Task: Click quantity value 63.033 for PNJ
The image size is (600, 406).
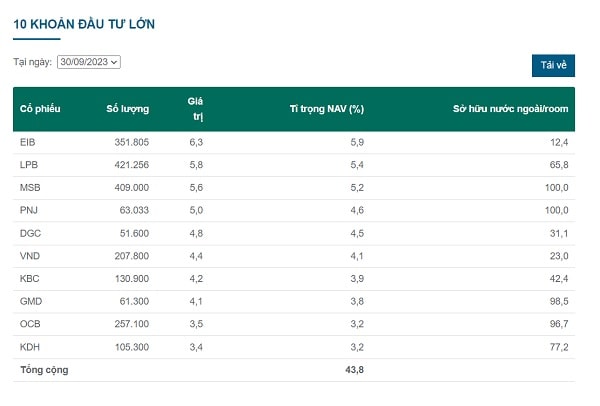Action: (134, 210)
